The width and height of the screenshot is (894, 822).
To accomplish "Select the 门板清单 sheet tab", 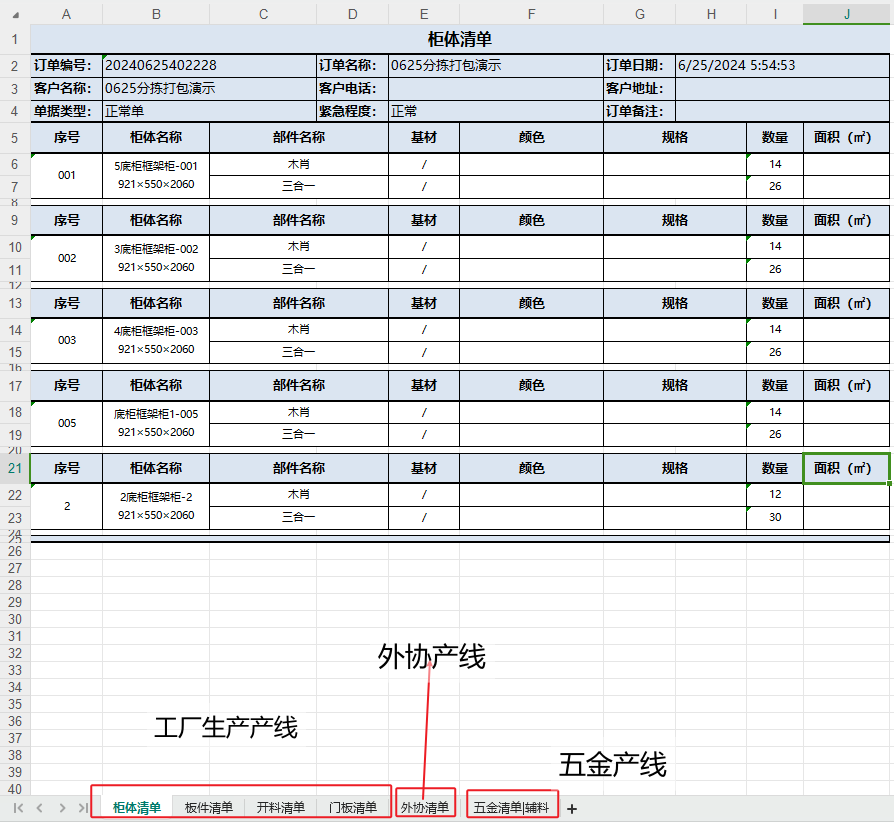I will tap(353, 808).
